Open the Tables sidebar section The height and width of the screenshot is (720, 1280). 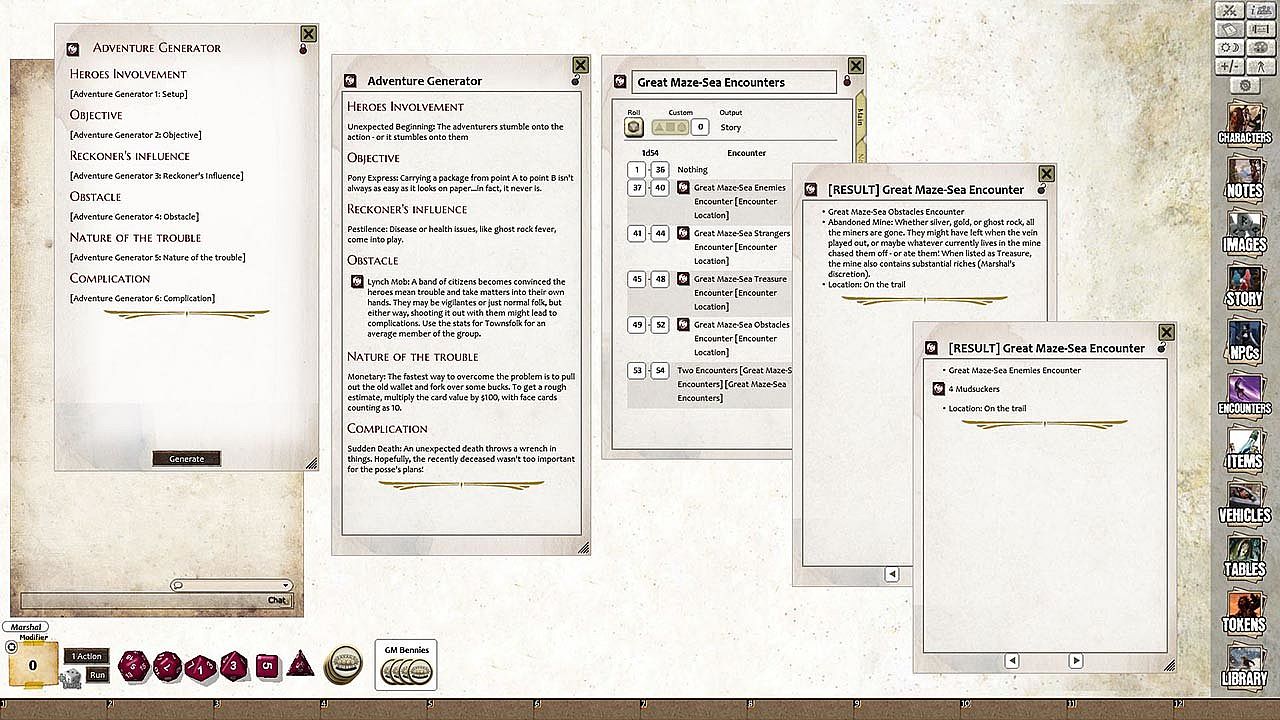click(x=1244, y=557)
